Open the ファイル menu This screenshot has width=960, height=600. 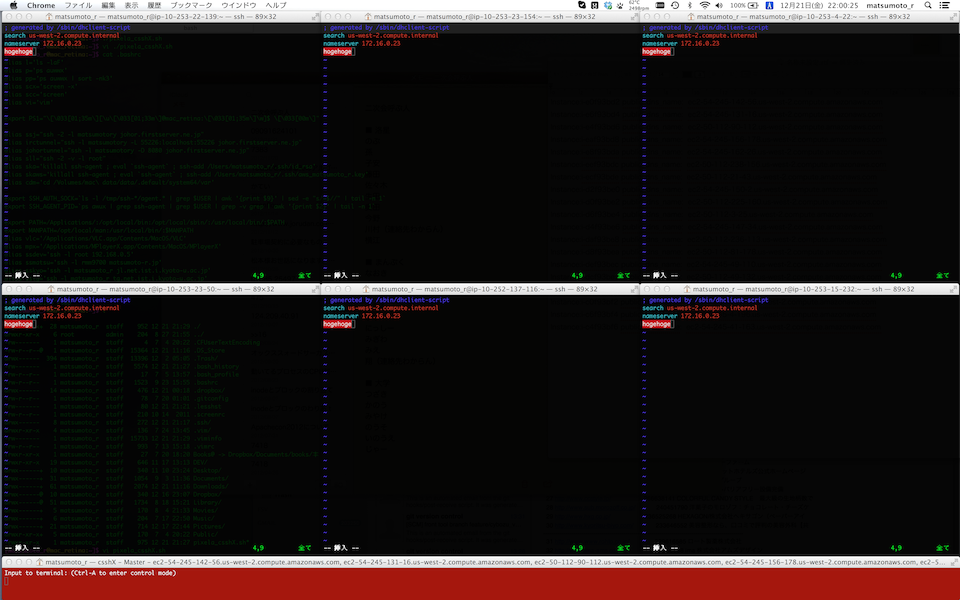tap(78, 5)
